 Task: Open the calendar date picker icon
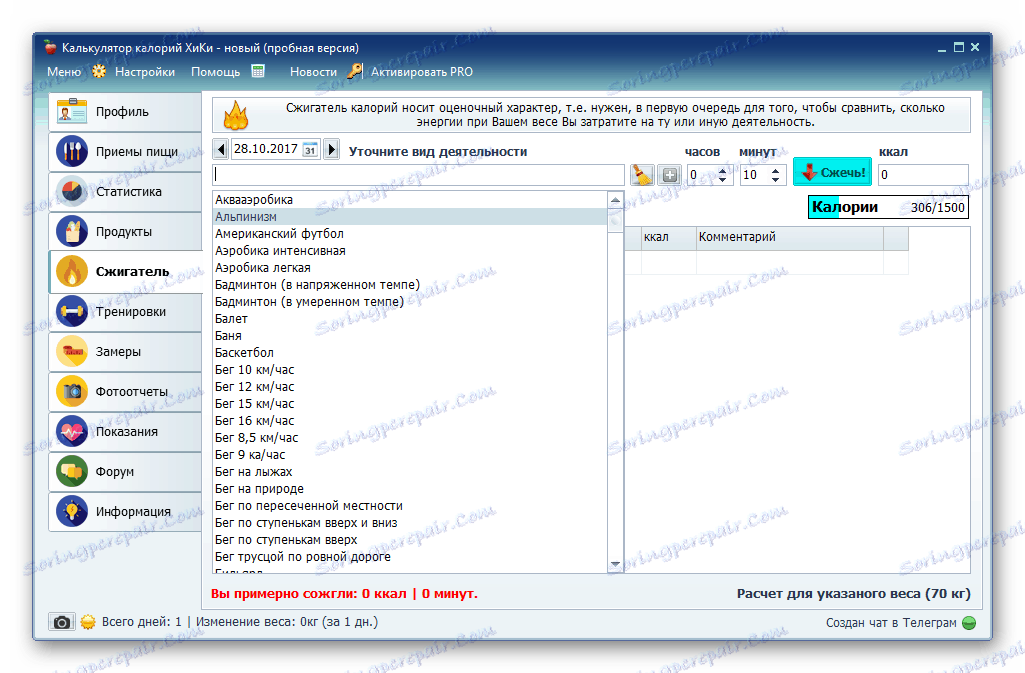tap(310, 150)
